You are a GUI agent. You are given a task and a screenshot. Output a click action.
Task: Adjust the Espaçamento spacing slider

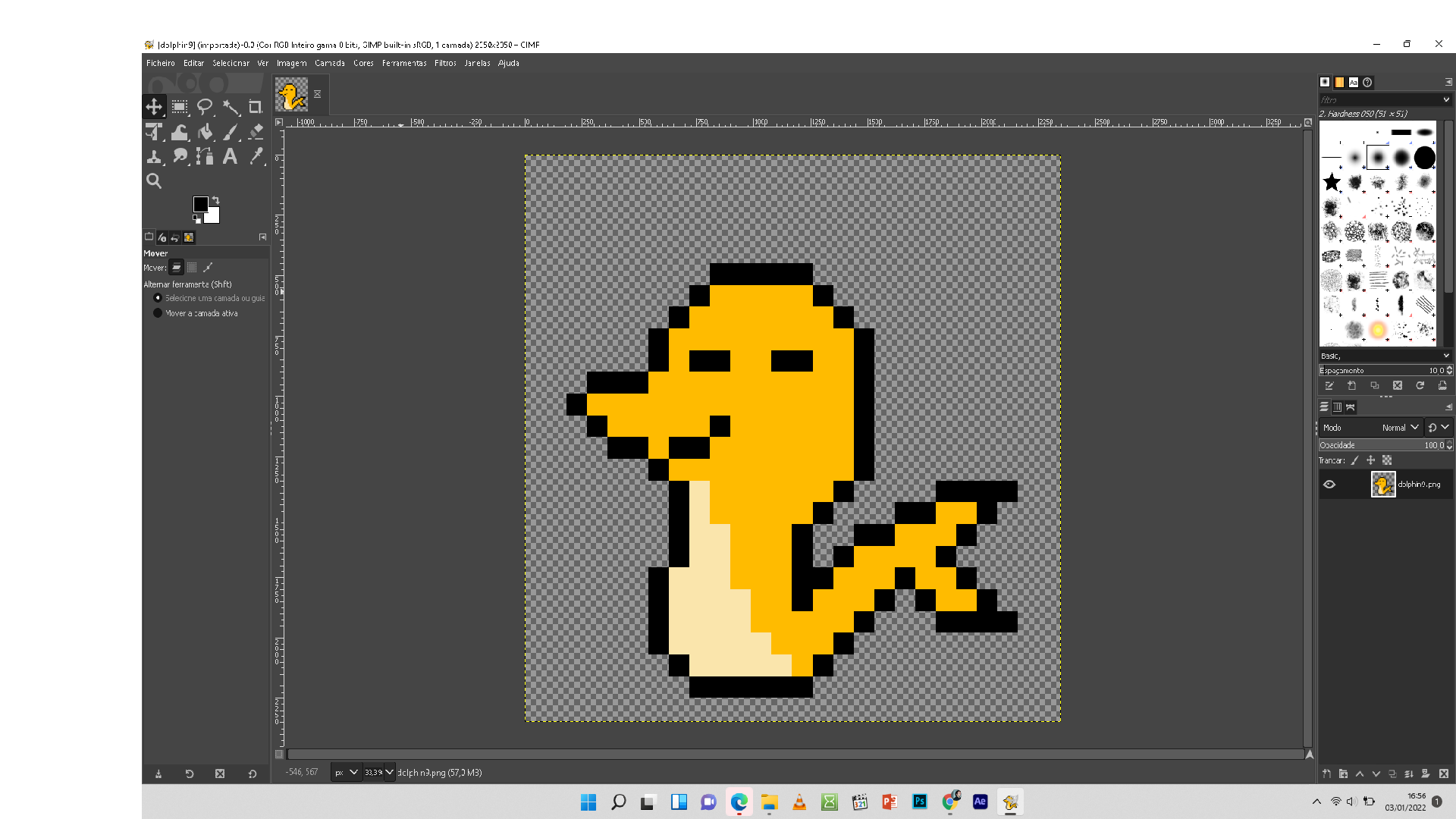click(1381, 371)
